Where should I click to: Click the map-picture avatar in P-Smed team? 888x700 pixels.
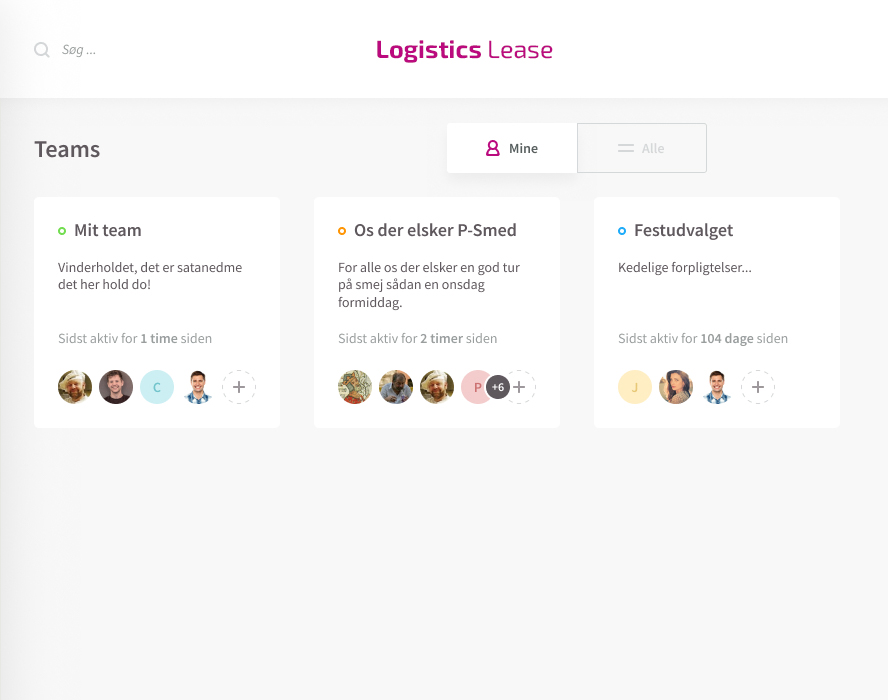coord(355,387)
